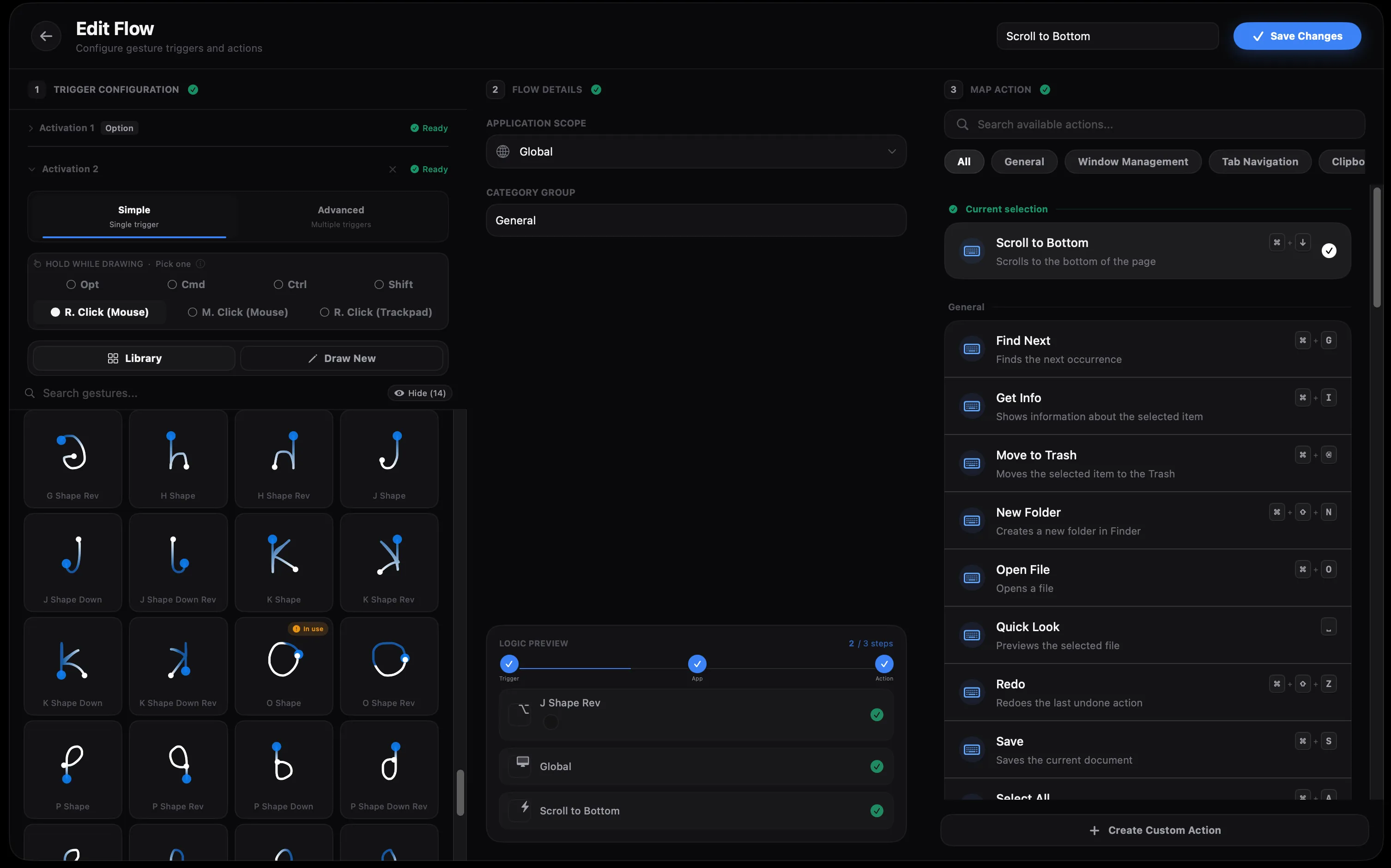Image resolution: width=1391 pixels, height=868 pixels.
Task: Select the P Shape Rev gesture
Action: [x=178, y=770]
